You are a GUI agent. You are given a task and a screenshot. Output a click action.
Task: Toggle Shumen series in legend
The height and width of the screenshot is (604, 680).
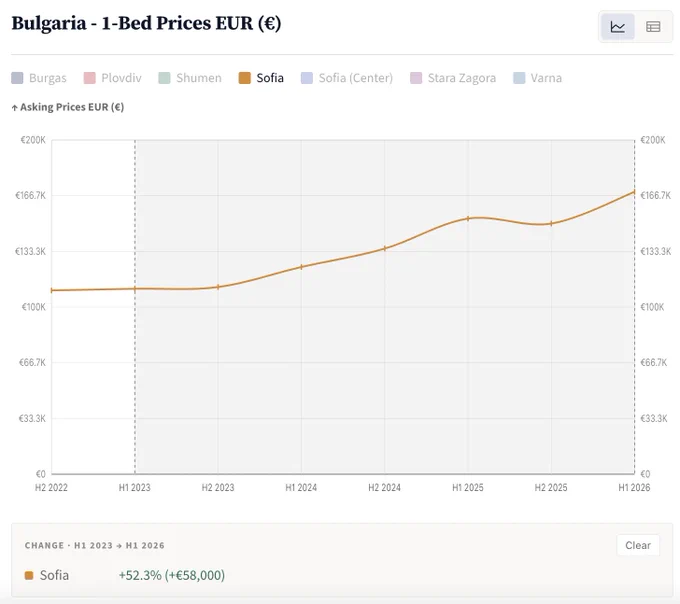pyautogui.click(x=190, y=78)
